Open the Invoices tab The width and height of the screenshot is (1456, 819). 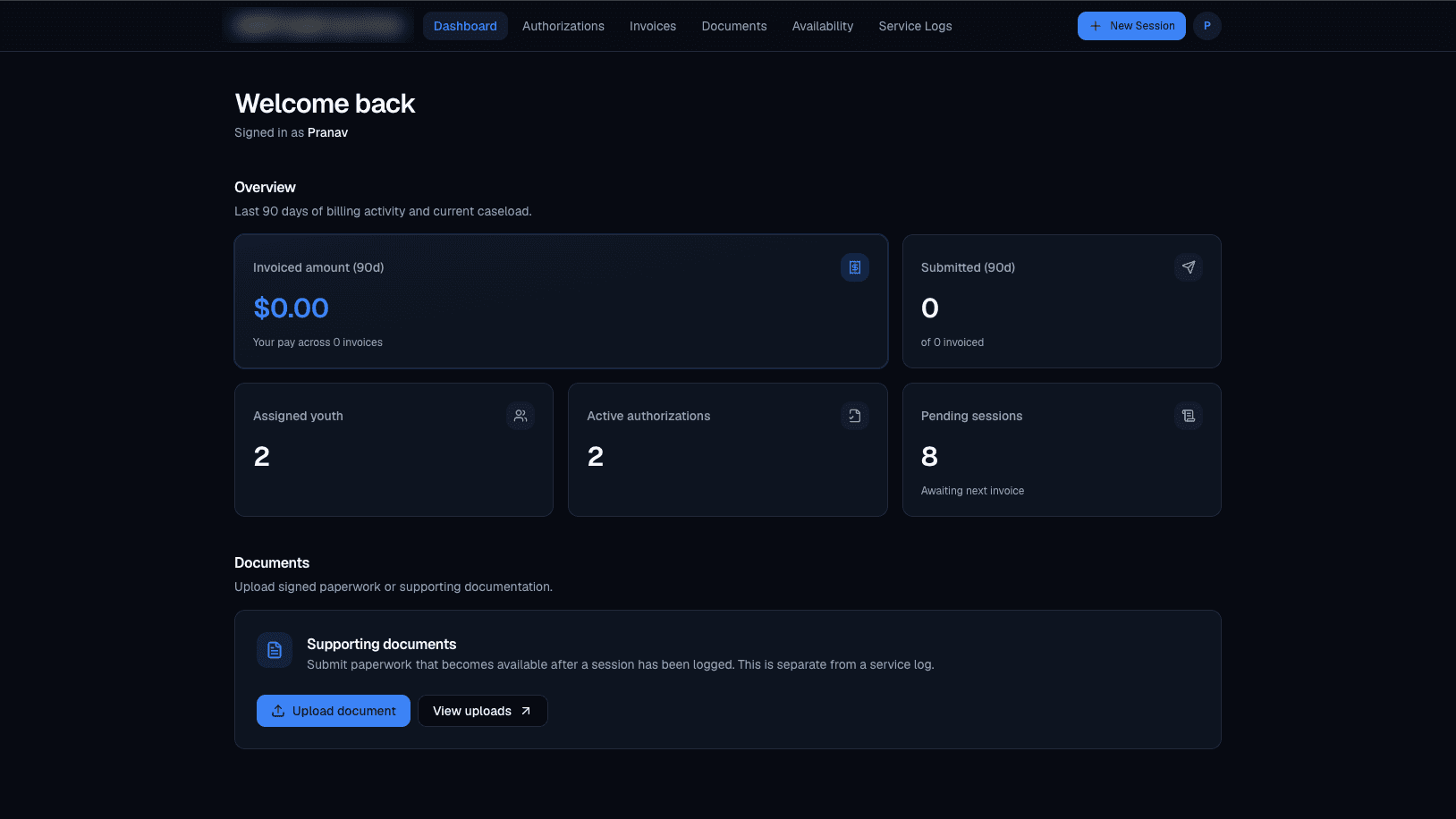pyautogui.click(x=653, y=26)
